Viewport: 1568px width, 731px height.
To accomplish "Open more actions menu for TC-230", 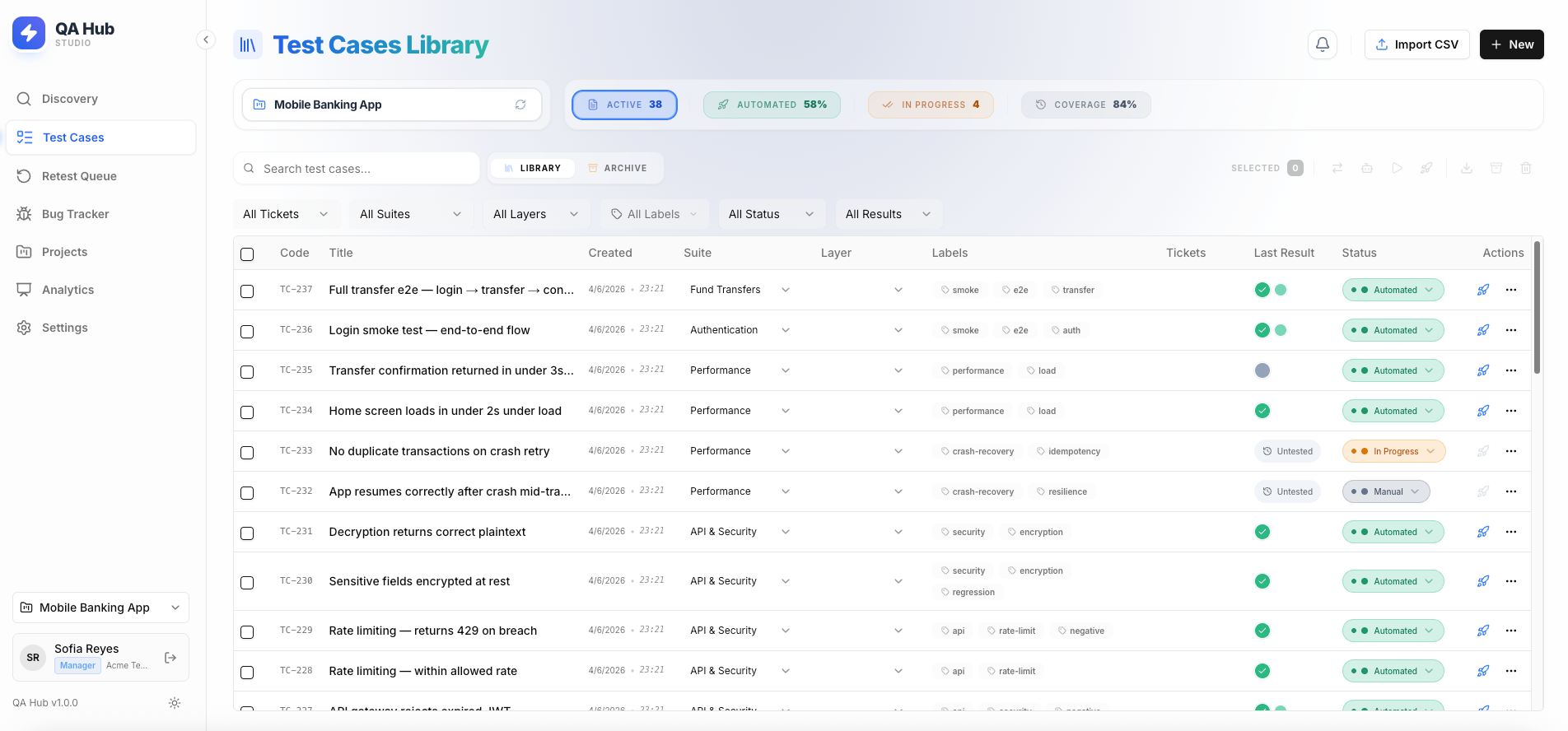I will tap(1511, 581).
